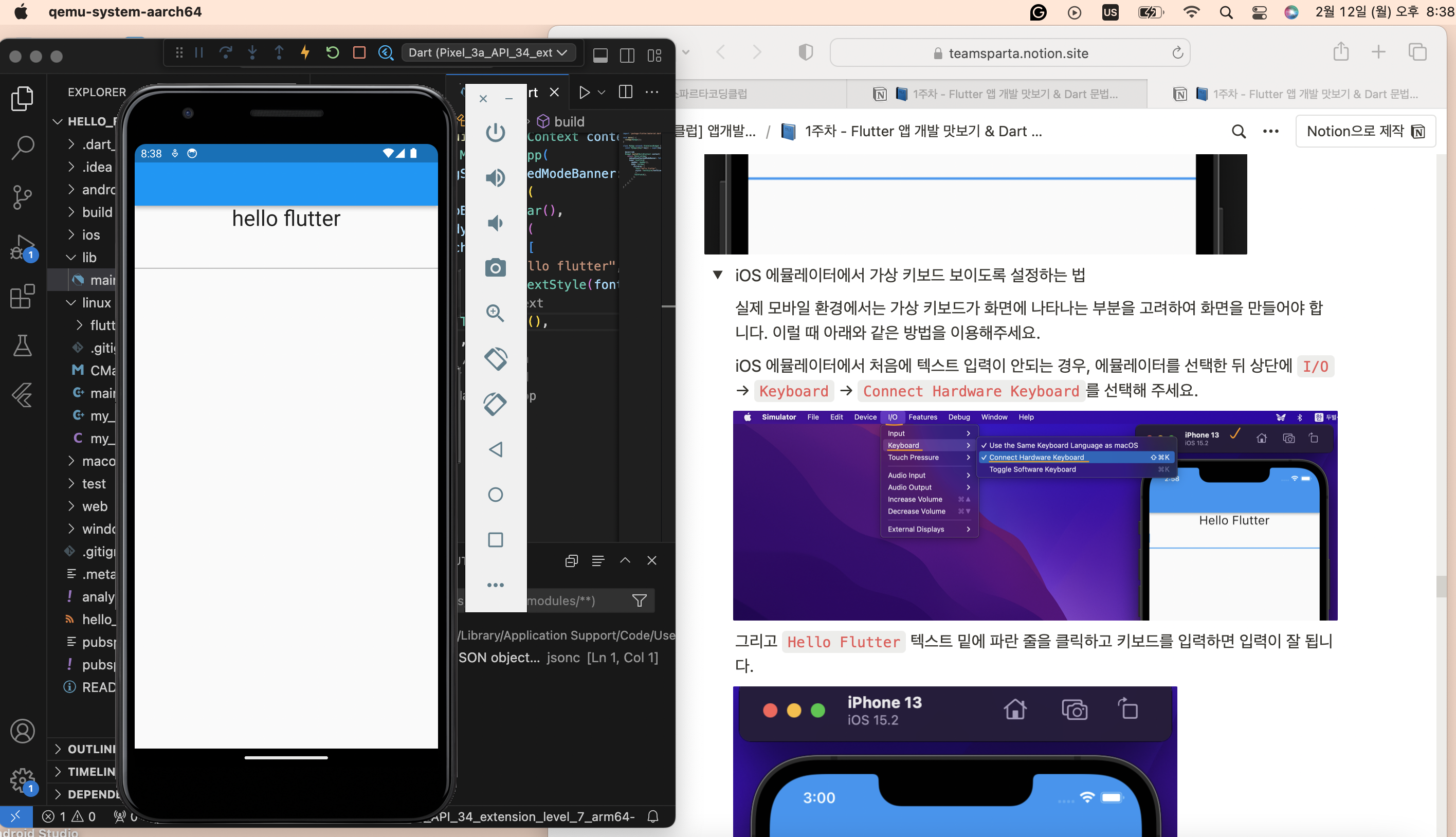Screen dimensions: 1456x837
Task: Take an emulator screenshot
Action: pyautogui.click(x=495, y=268)
